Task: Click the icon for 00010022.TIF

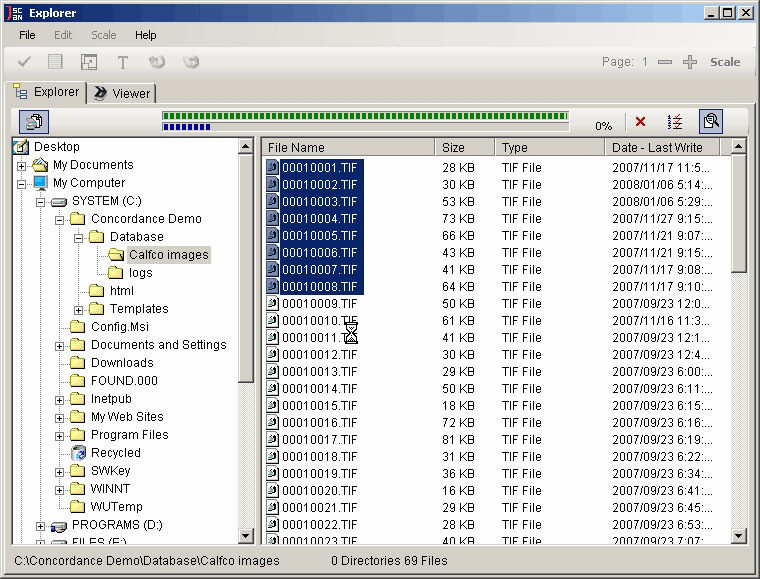Action: point(272,524)
